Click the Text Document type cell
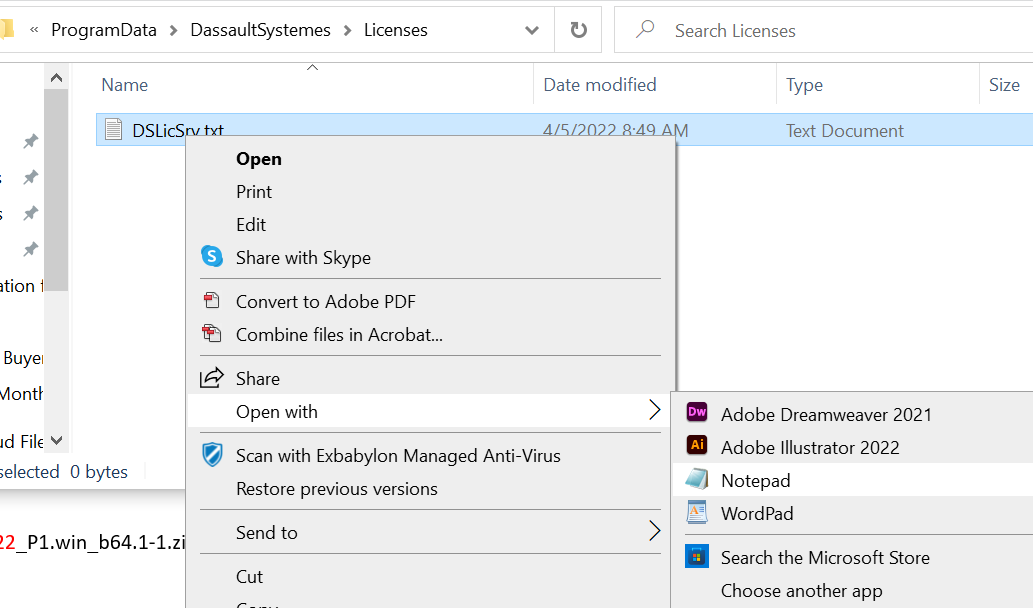Viewport: 1033px width, 608px height. (845, 130)
